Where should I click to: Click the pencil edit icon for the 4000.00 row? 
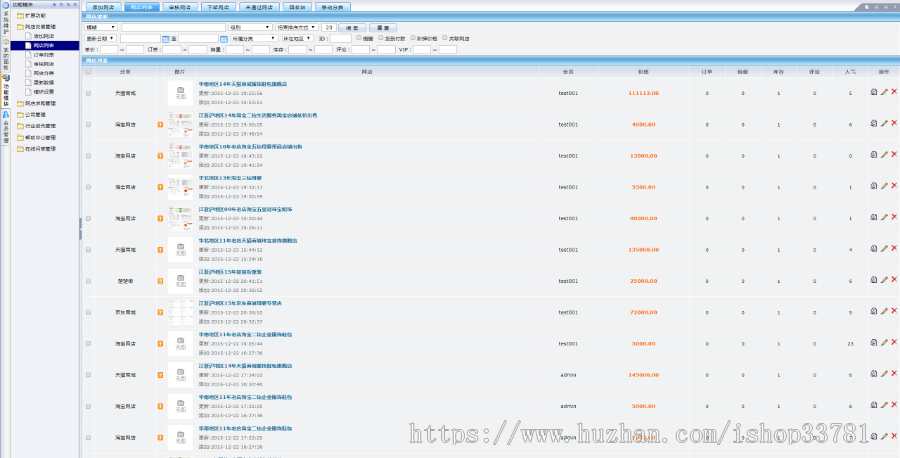coord(884,123)
